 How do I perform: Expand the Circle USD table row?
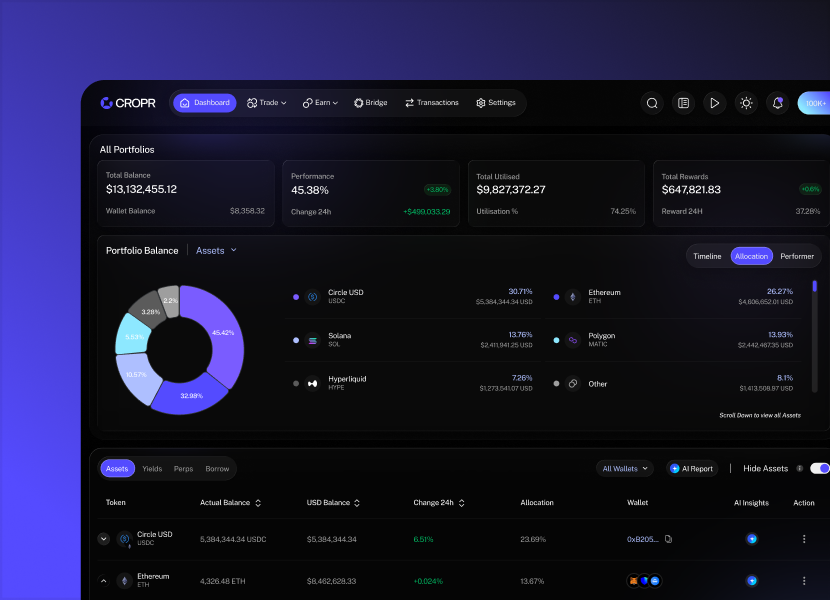[x=104, y=539]
